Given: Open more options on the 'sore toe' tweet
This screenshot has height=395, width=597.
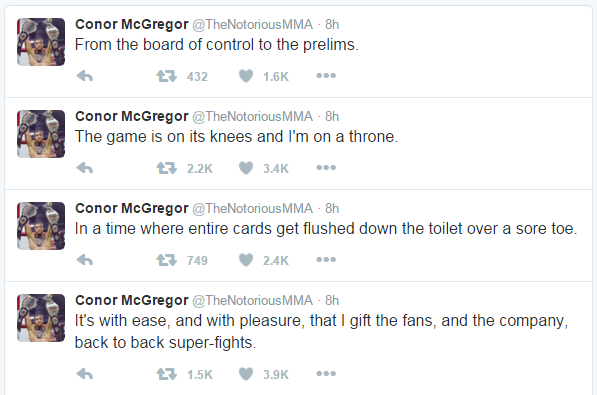Looking at the screenshot, I should pyautogui.click(x=326, y=260).
